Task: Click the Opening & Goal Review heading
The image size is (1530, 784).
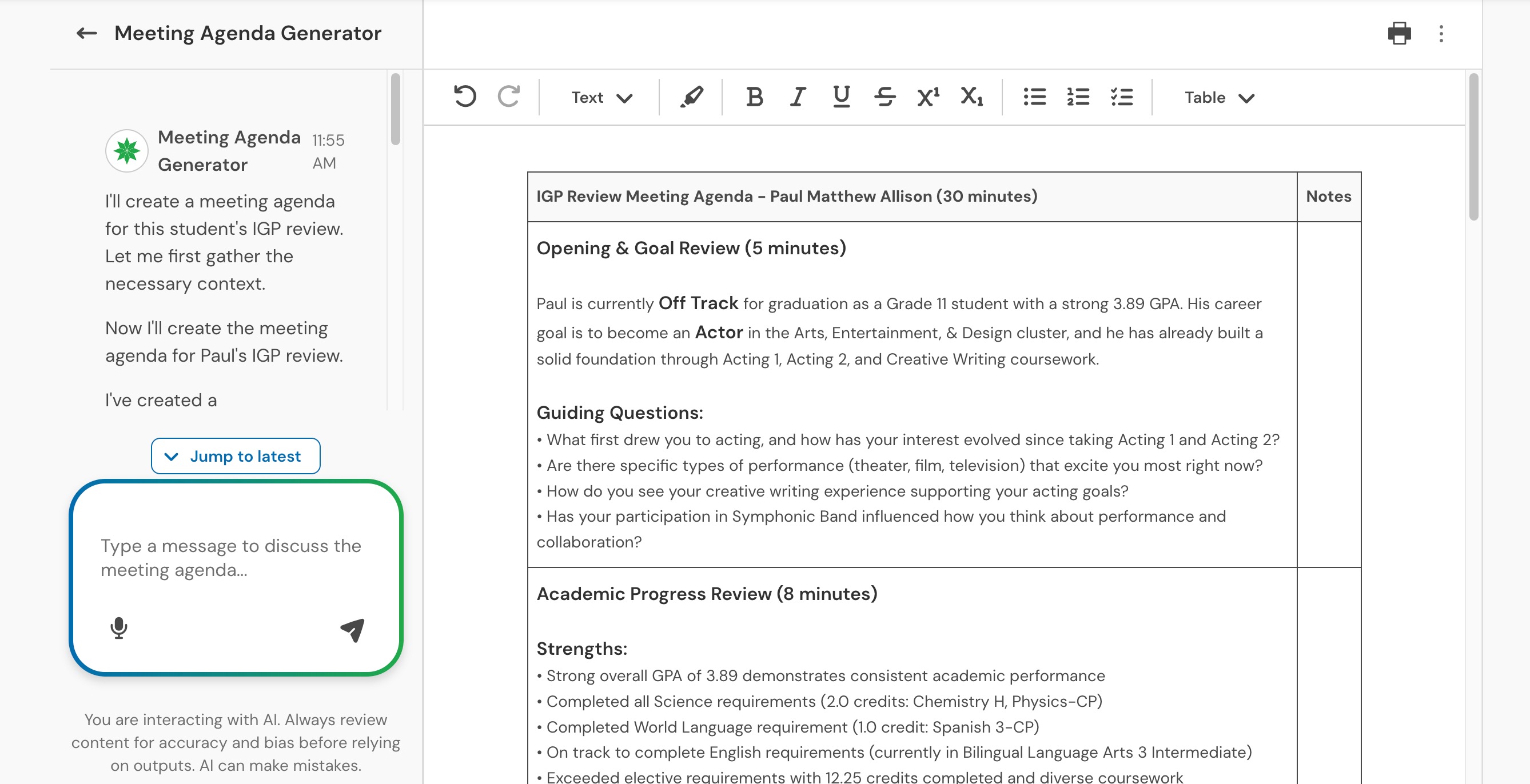Action: pos(691,248)
